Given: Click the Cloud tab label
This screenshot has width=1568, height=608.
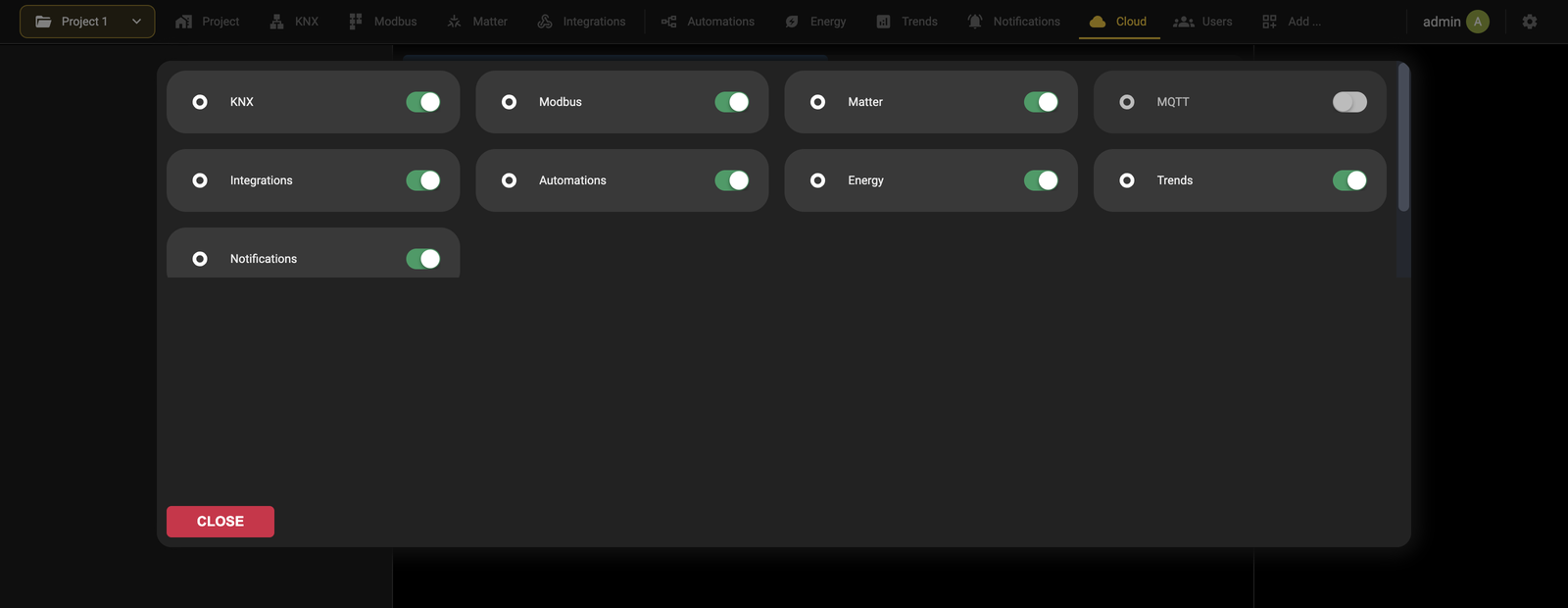Looking at the screenshot, I should click(1131, 22).
